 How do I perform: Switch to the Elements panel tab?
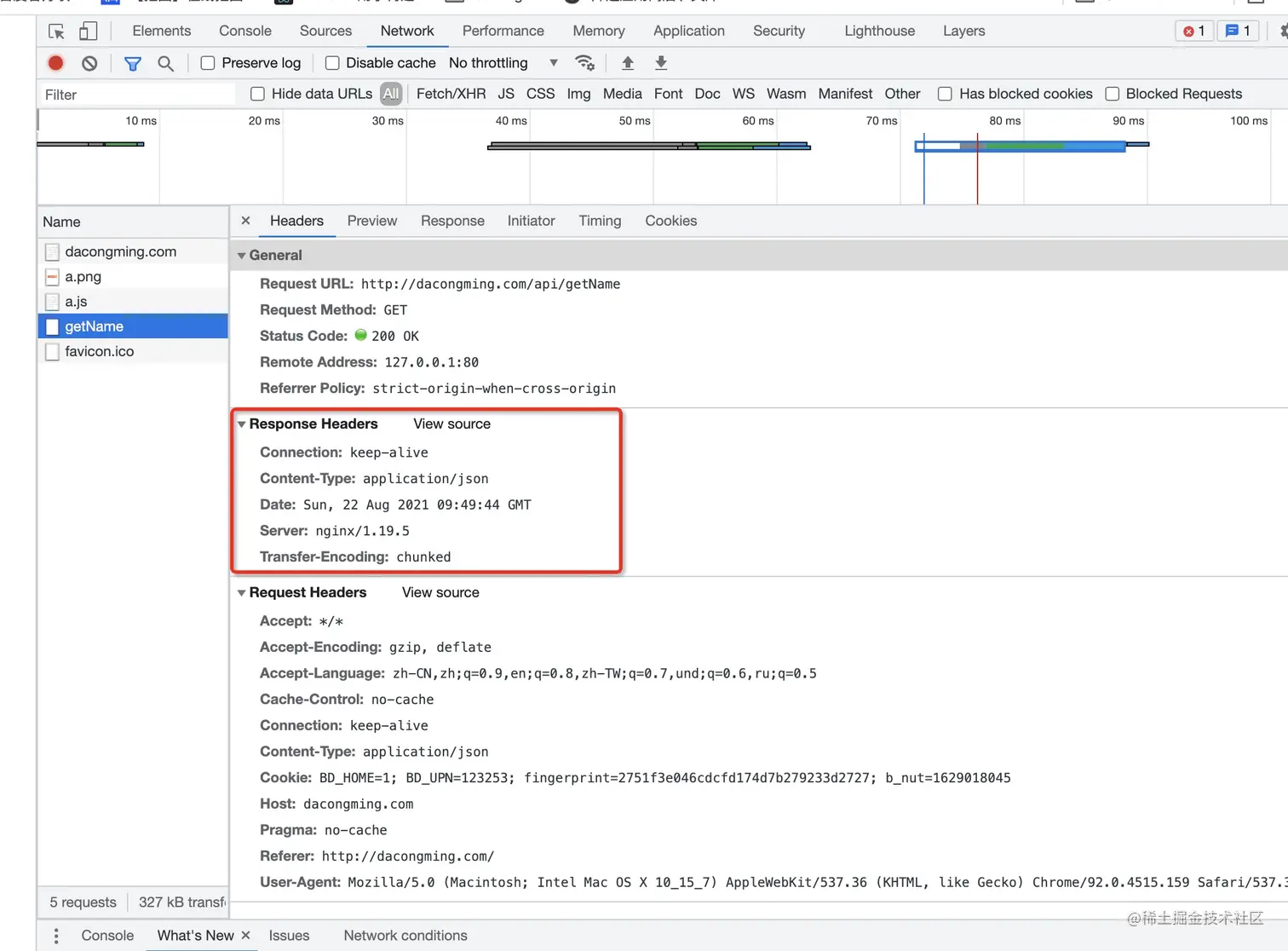(162, 31)
